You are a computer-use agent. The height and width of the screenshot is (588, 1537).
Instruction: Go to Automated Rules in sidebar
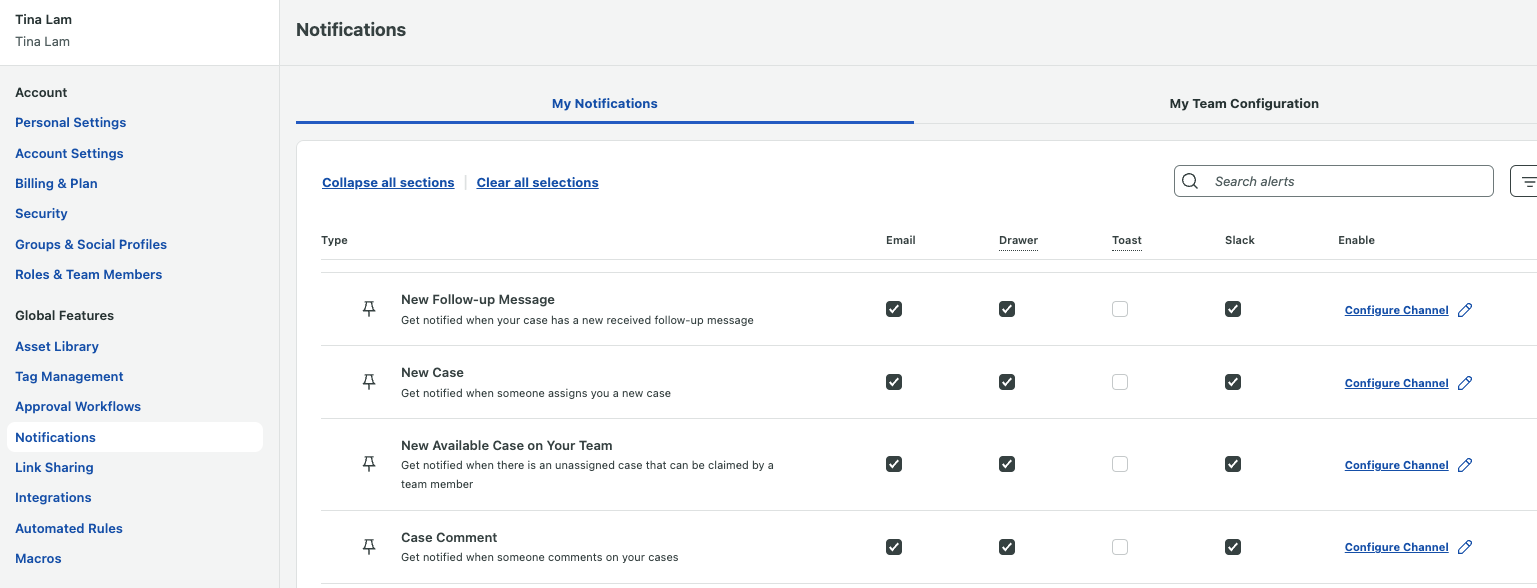pos(69,528)
